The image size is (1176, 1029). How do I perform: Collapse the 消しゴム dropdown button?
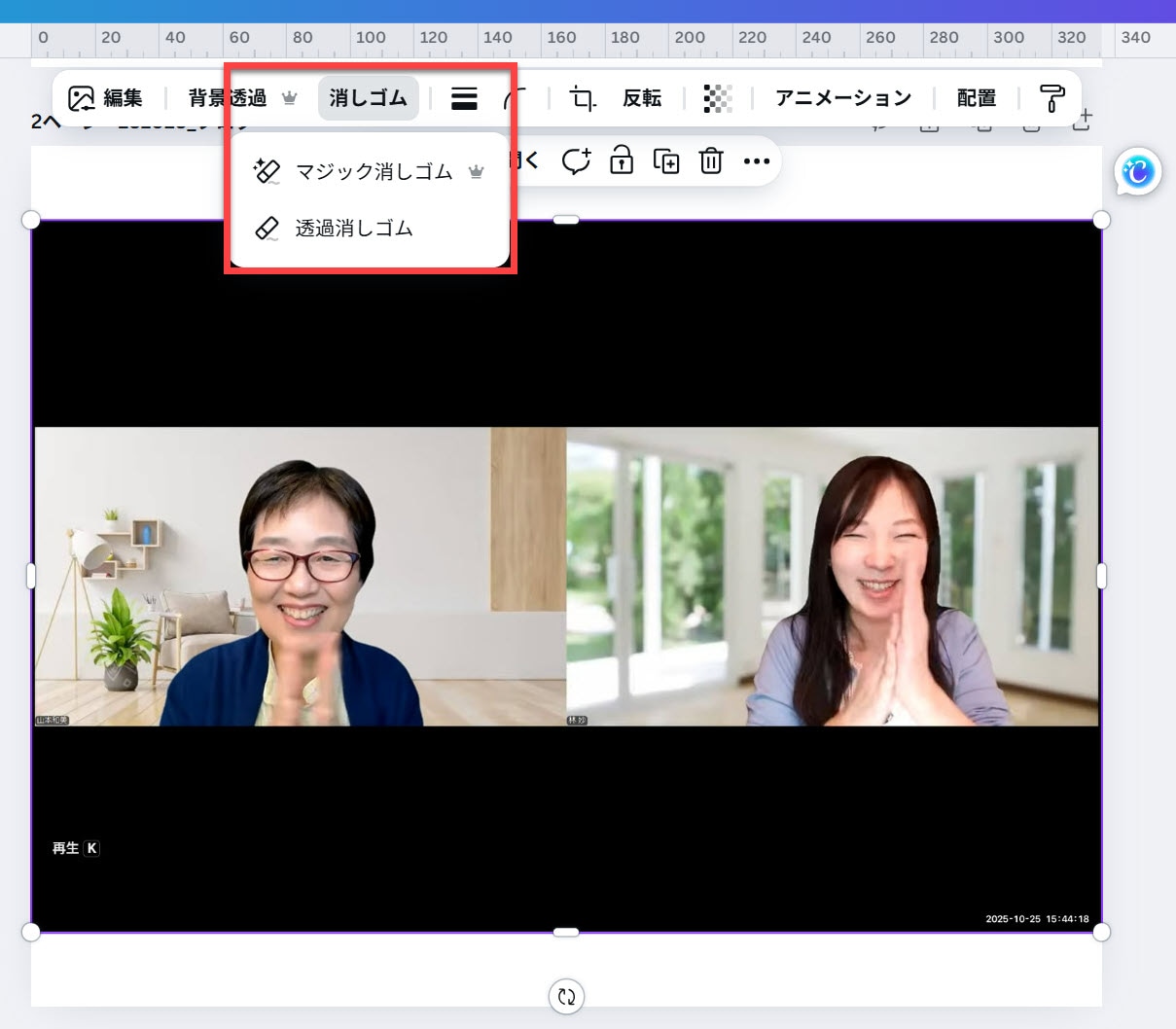pos(368,98)
